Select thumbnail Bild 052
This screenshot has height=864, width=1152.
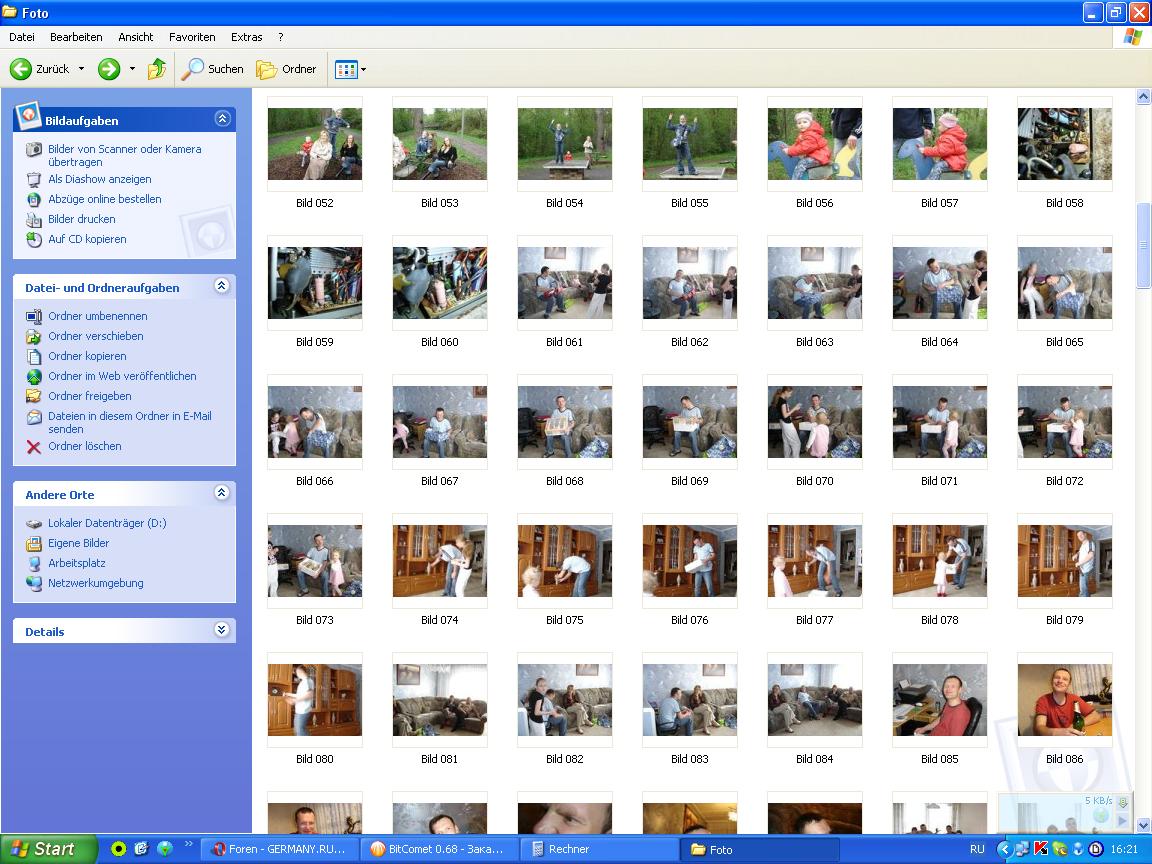tap(314, 144)
